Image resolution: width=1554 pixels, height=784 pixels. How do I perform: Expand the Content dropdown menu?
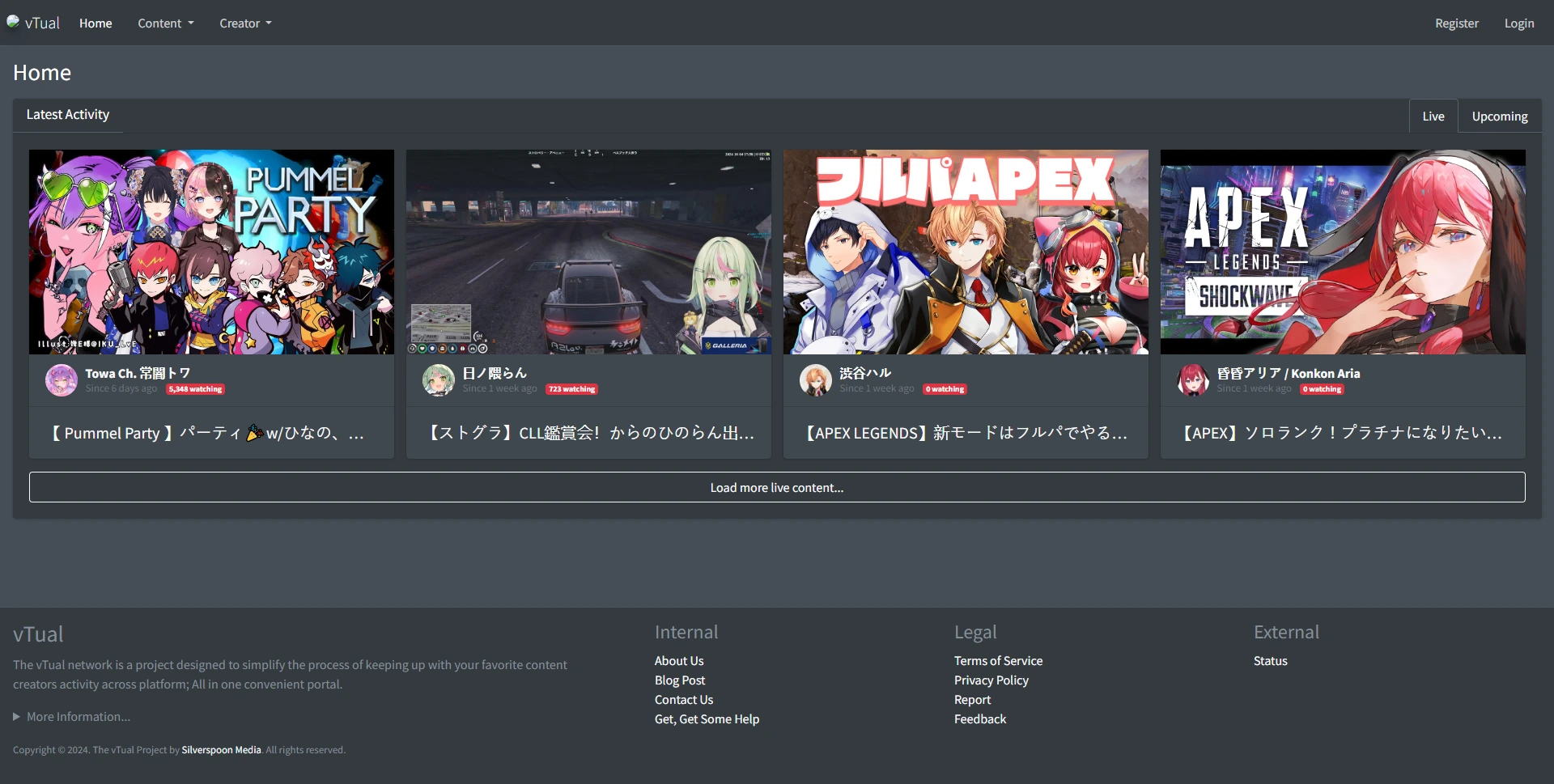(165, 23)
